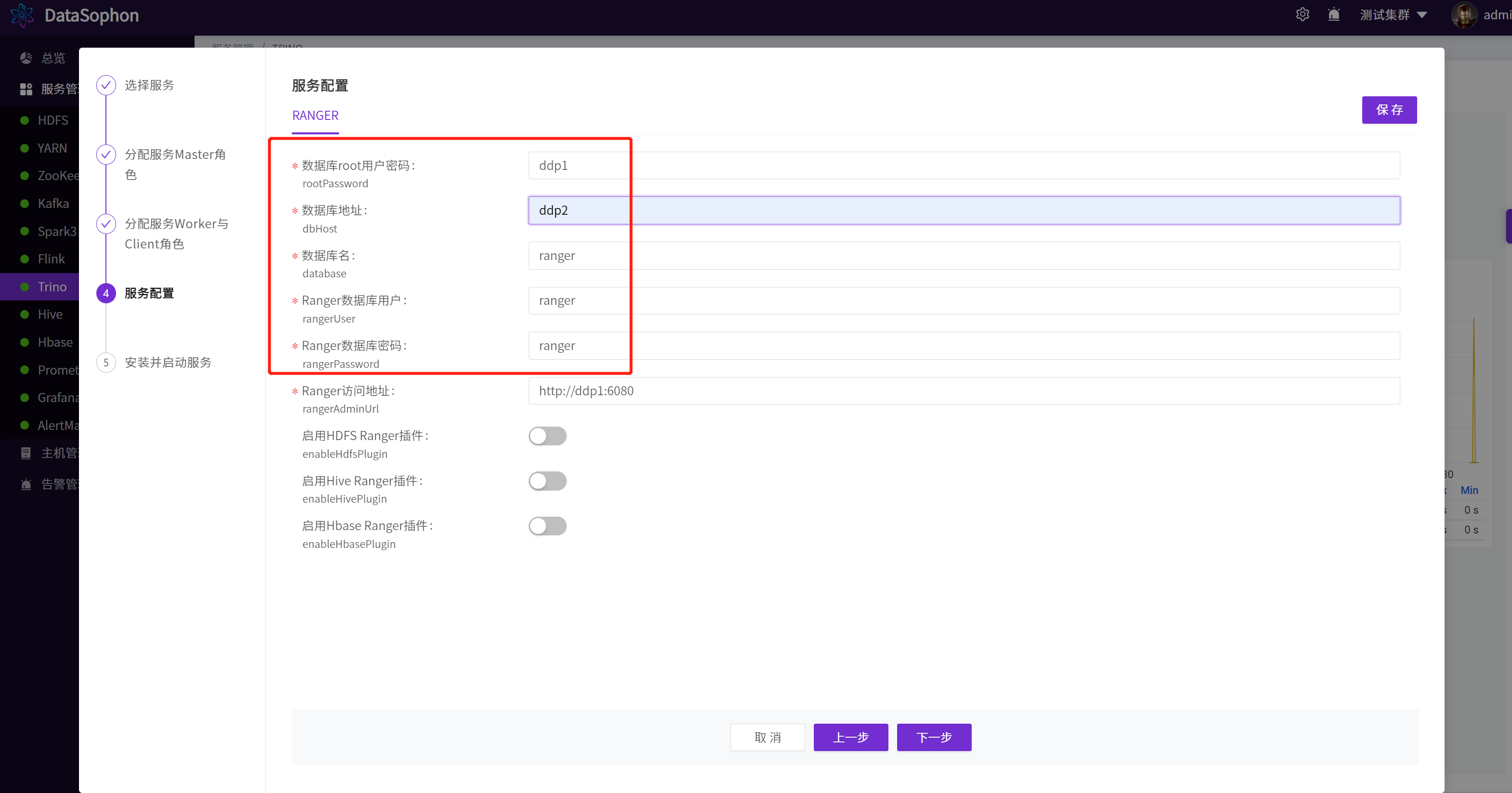The width and height of the screenshot is (1512, 793).
Task: Focus the rangerPassword input field
Action: click(964, 346)
